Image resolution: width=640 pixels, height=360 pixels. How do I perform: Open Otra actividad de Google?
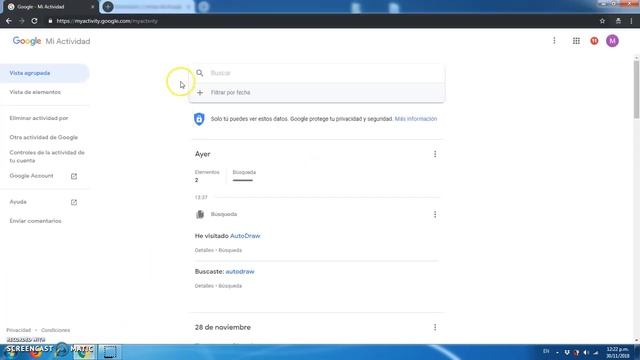(44, 137)
